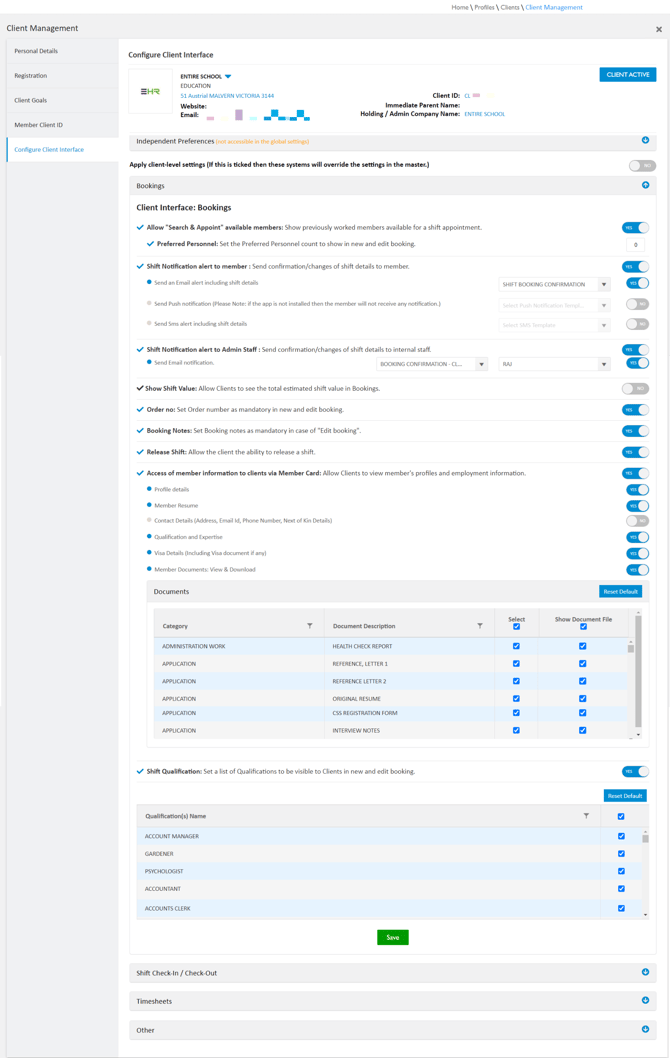Image resolution: width=670 pixels, height=1058 pixels.
Task: Toggle Visa Details access switch
Action: pos(638,554)
